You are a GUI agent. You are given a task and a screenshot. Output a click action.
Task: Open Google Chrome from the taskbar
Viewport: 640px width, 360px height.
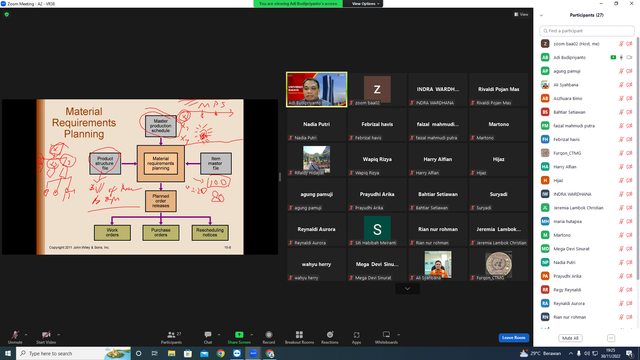point(220,353)
